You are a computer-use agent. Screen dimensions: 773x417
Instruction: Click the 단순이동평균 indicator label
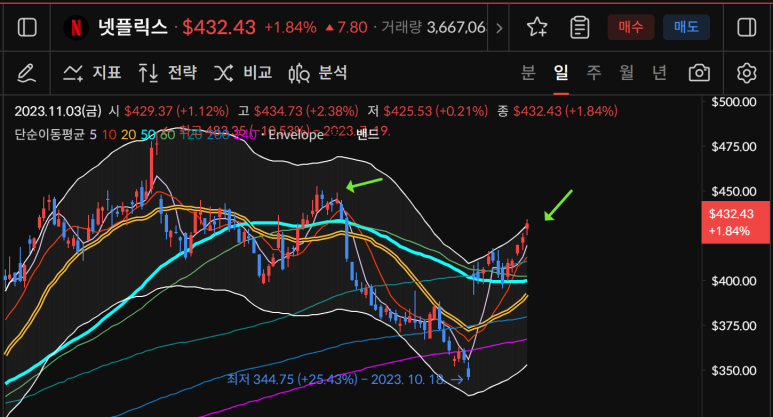[49, 134]
